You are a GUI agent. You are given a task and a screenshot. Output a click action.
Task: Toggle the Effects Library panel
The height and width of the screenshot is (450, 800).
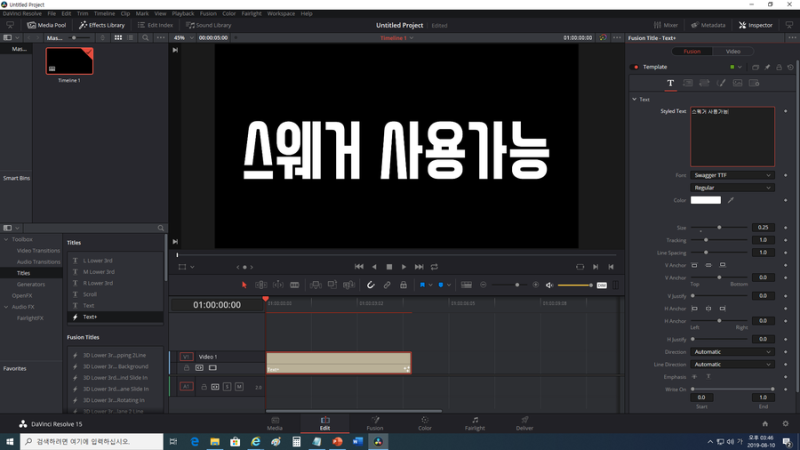pyautogui.click(x=102, y=25)
